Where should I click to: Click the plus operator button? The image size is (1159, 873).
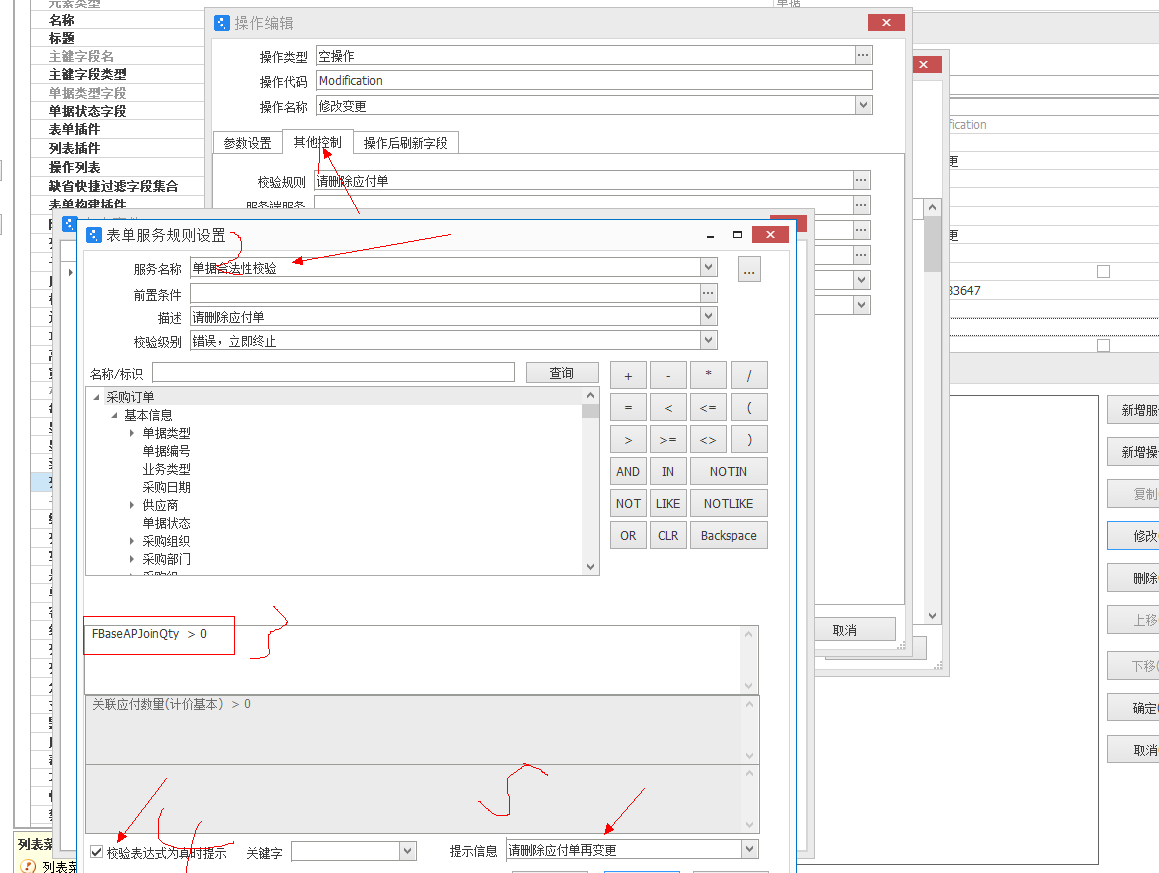(628, 376)
